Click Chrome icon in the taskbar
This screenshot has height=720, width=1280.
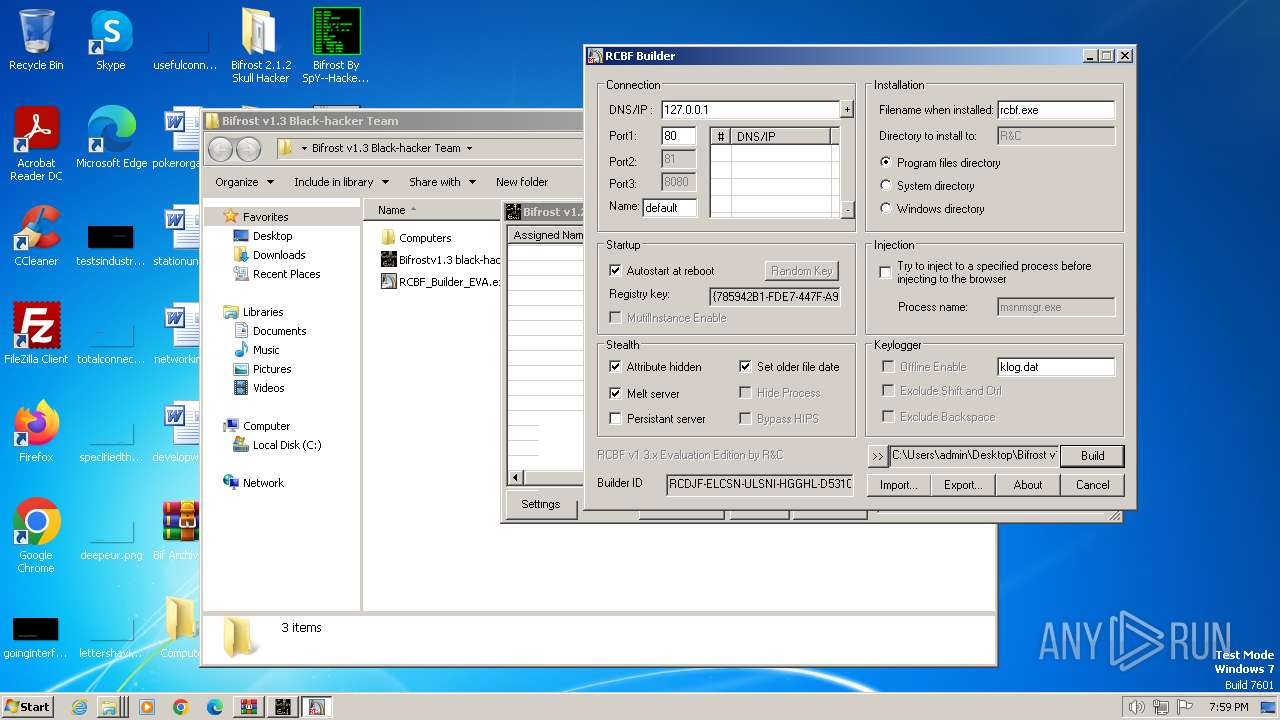click(x=181, y=707)
